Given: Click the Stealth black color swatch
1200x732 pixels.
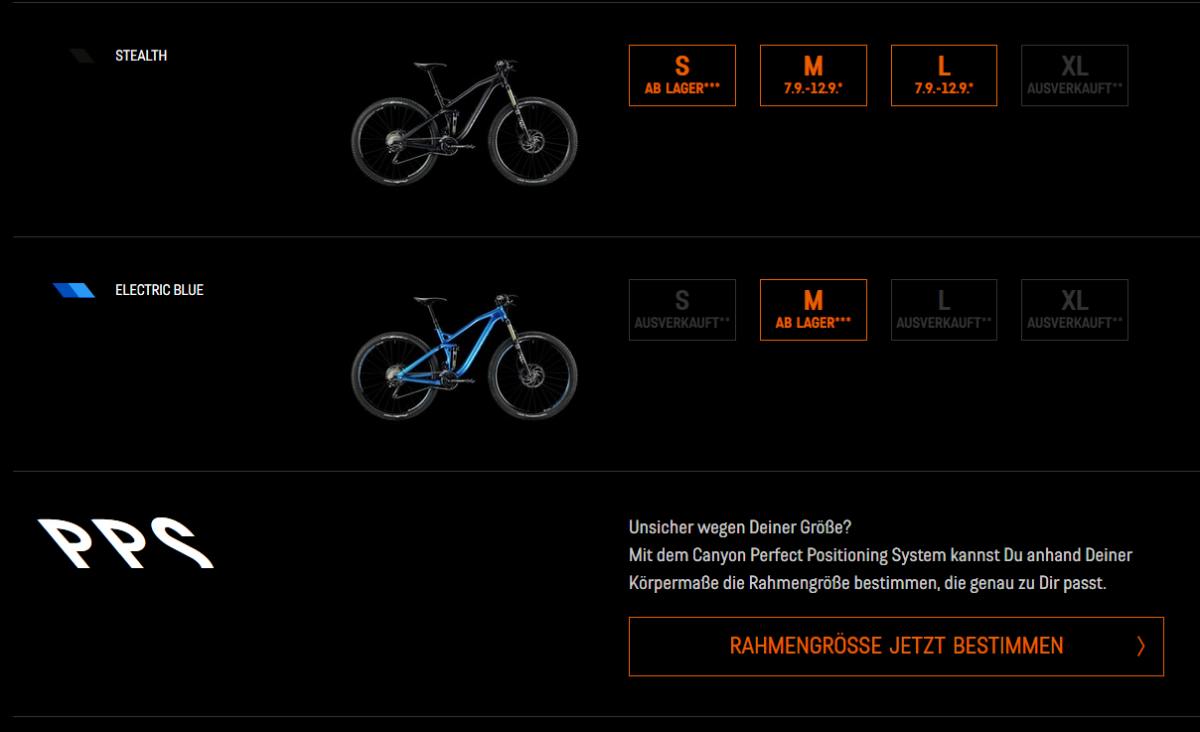Looking at the screenshot, I should tap(82, 56).
